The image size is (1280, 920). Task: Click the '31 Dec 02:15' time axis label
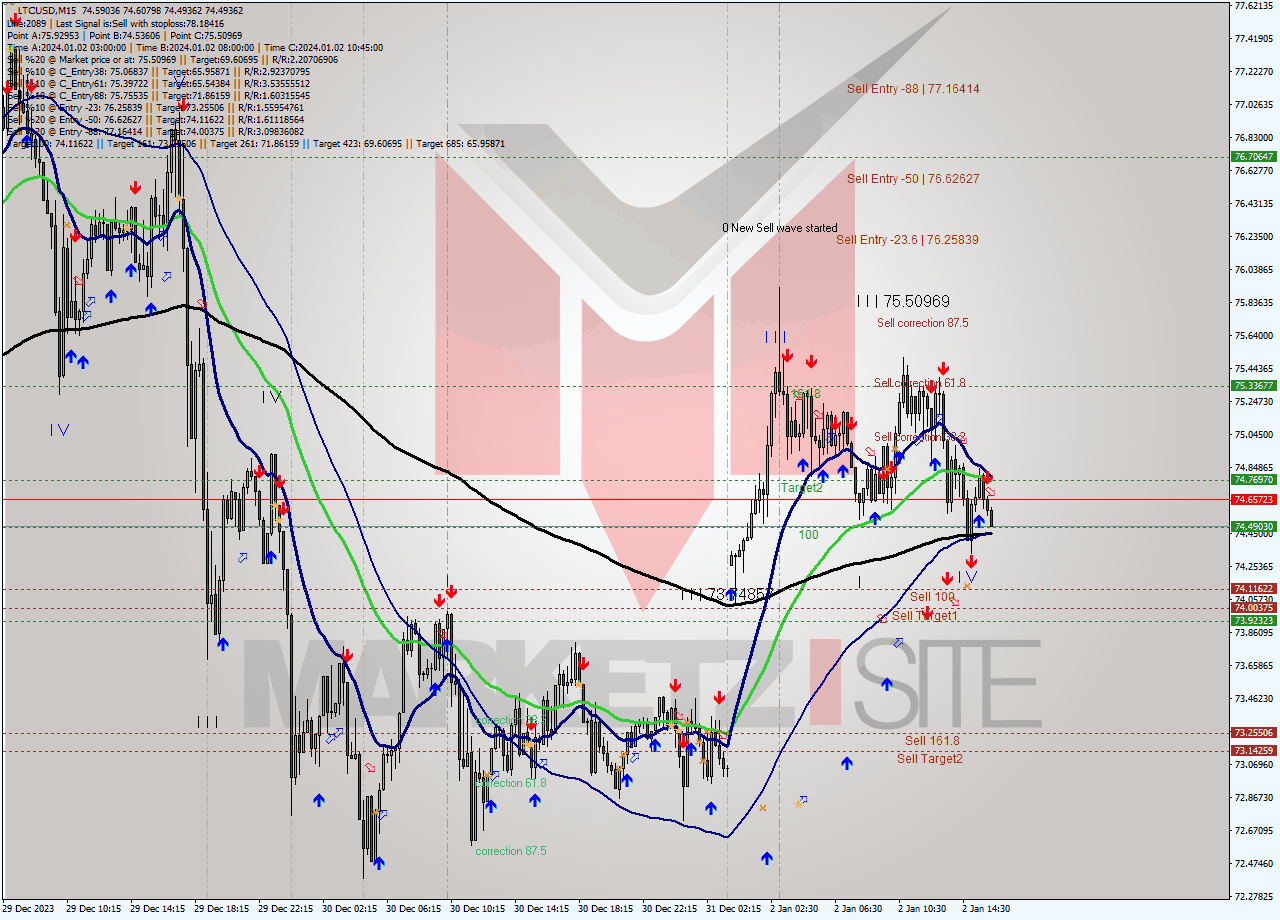(732, 909)
